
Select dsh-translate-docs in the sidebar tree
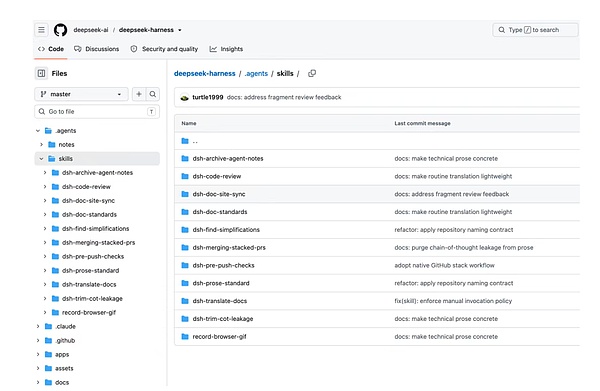coord(89,284)
